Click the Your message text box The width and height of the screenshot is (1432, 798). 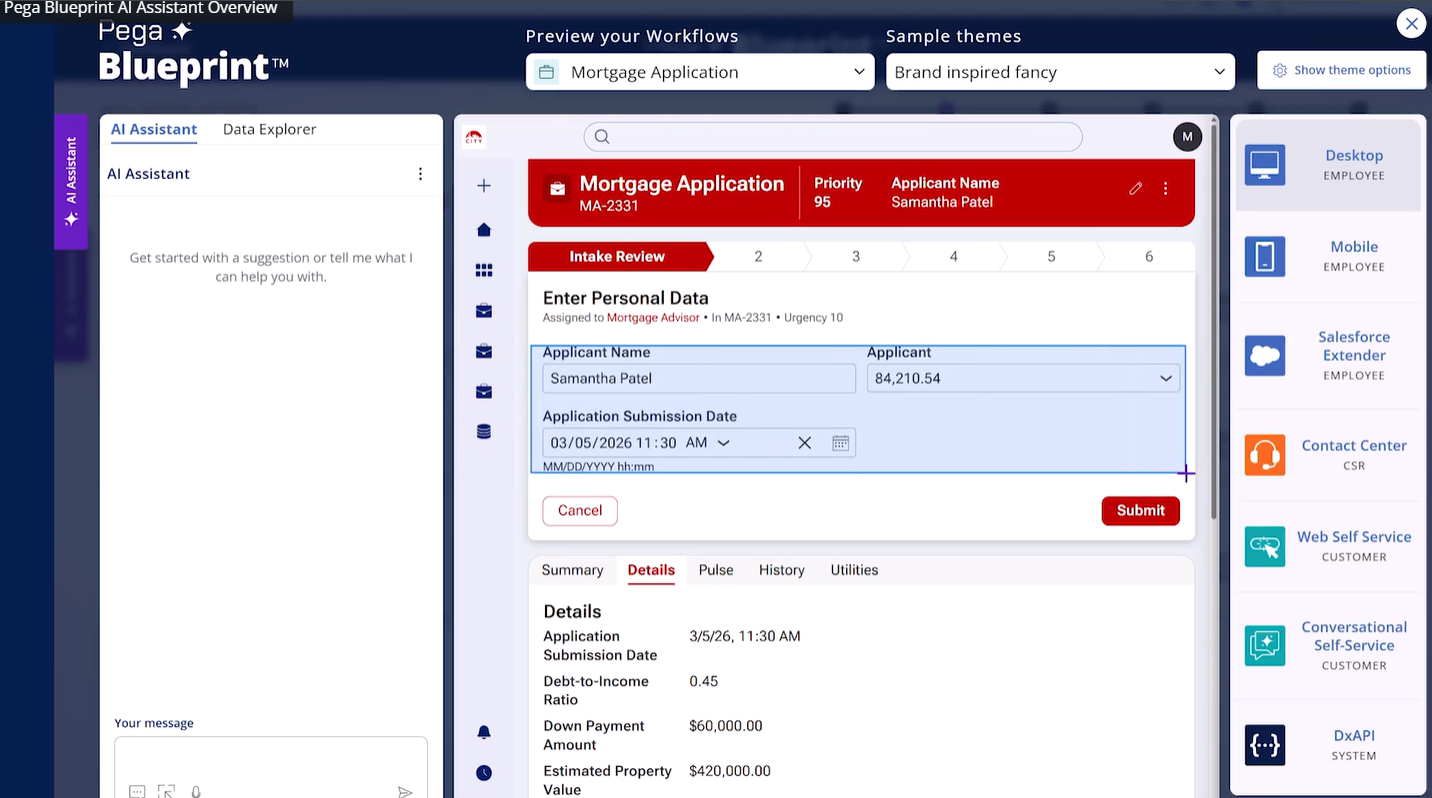click(x=271, y=767)
